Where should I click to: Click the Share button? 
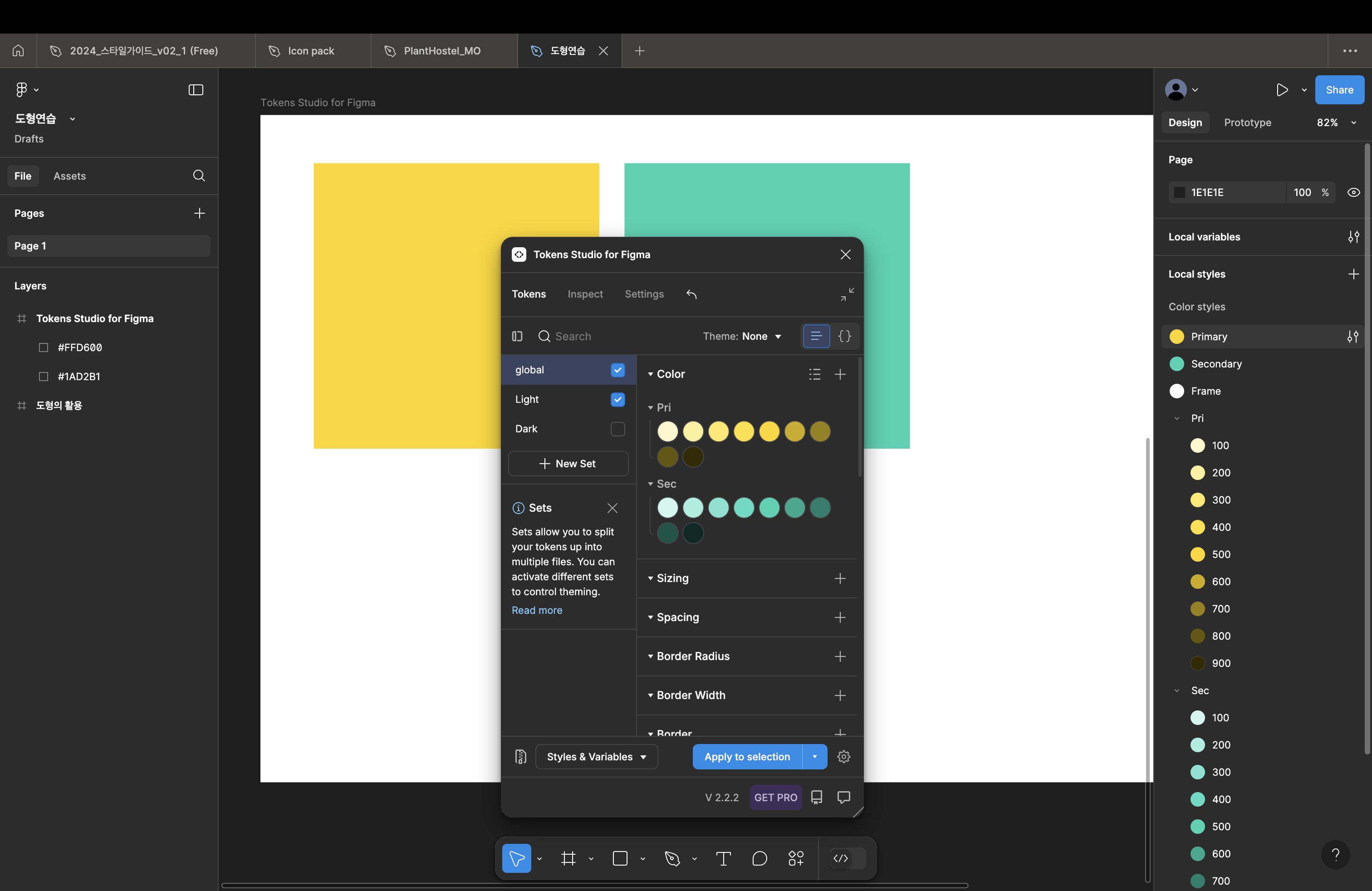click(x=1339, y=90)
